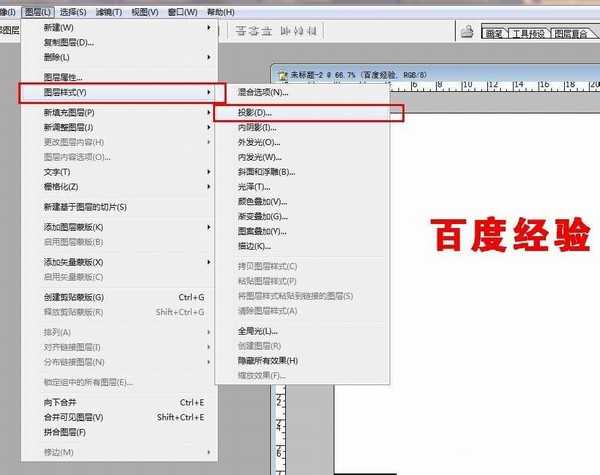
Task: Select 内发光(W)... inner glow
Action: 302,157
